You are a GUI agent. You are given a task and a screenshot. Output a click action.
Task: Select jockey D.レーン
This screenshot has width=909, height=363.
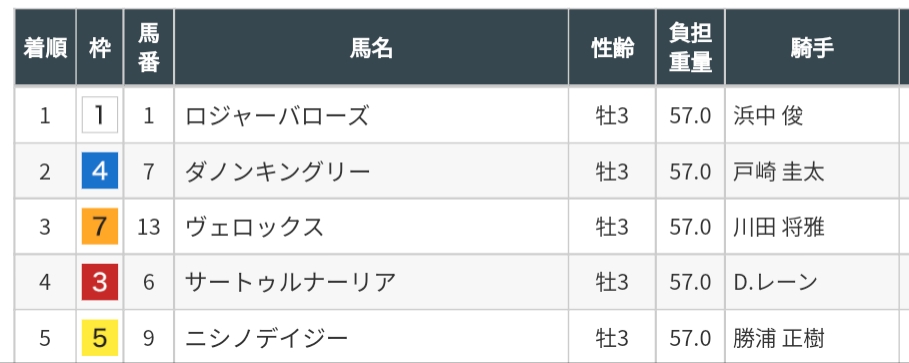[x=775, y=283]
